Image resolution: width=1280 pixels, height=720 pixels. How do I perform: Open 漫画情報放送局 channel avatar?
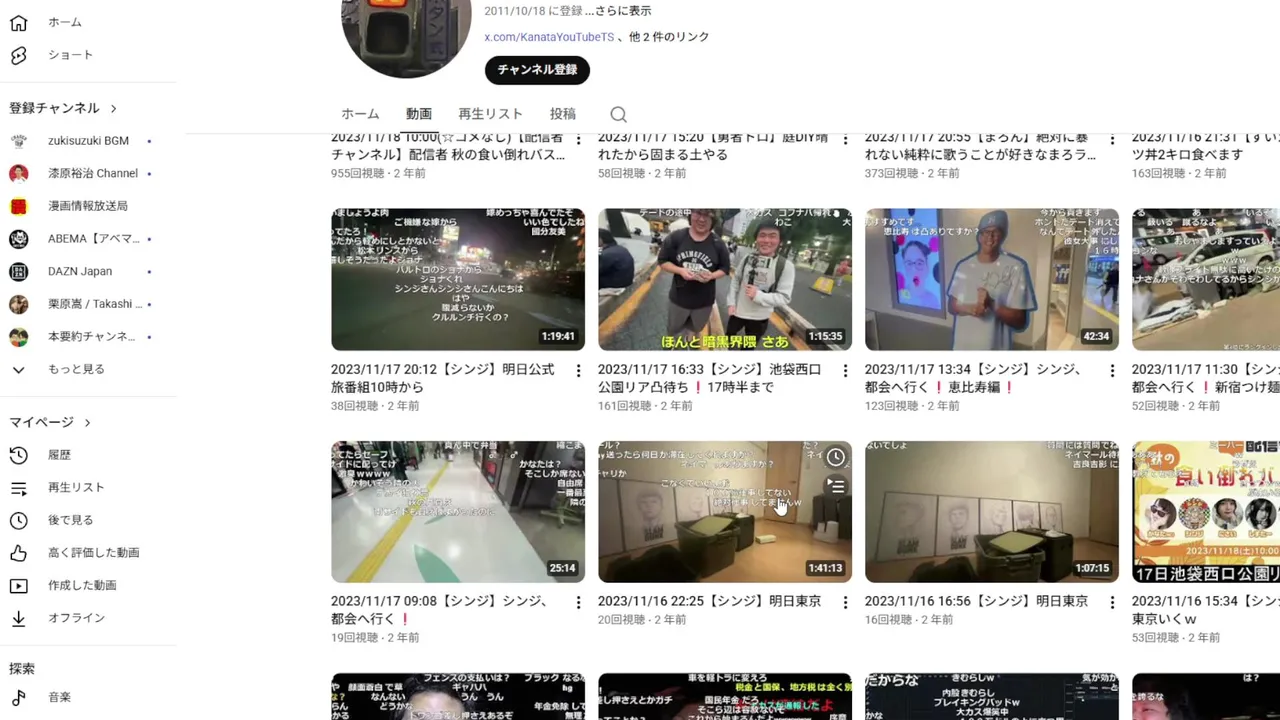18,206
